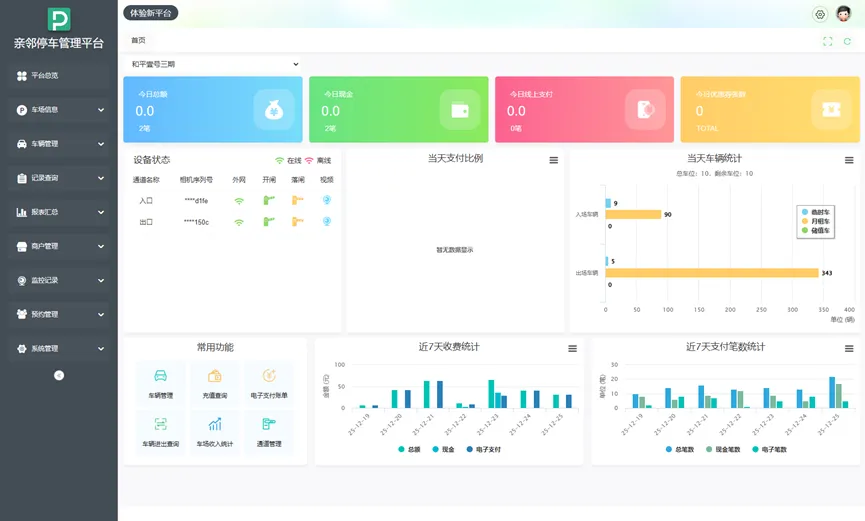865x521 pixels.
Task: Click the wallet icon on 今日现金 card
Action: pos(460,110)
